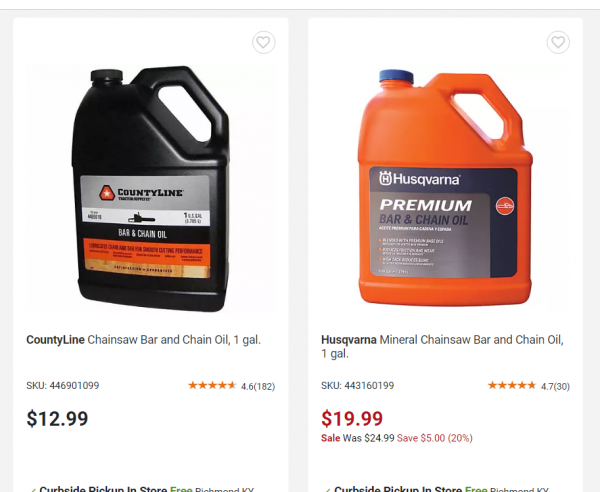
Task: Click the Husqvarna 4.7 star rating icons
Action: (512, 386)
